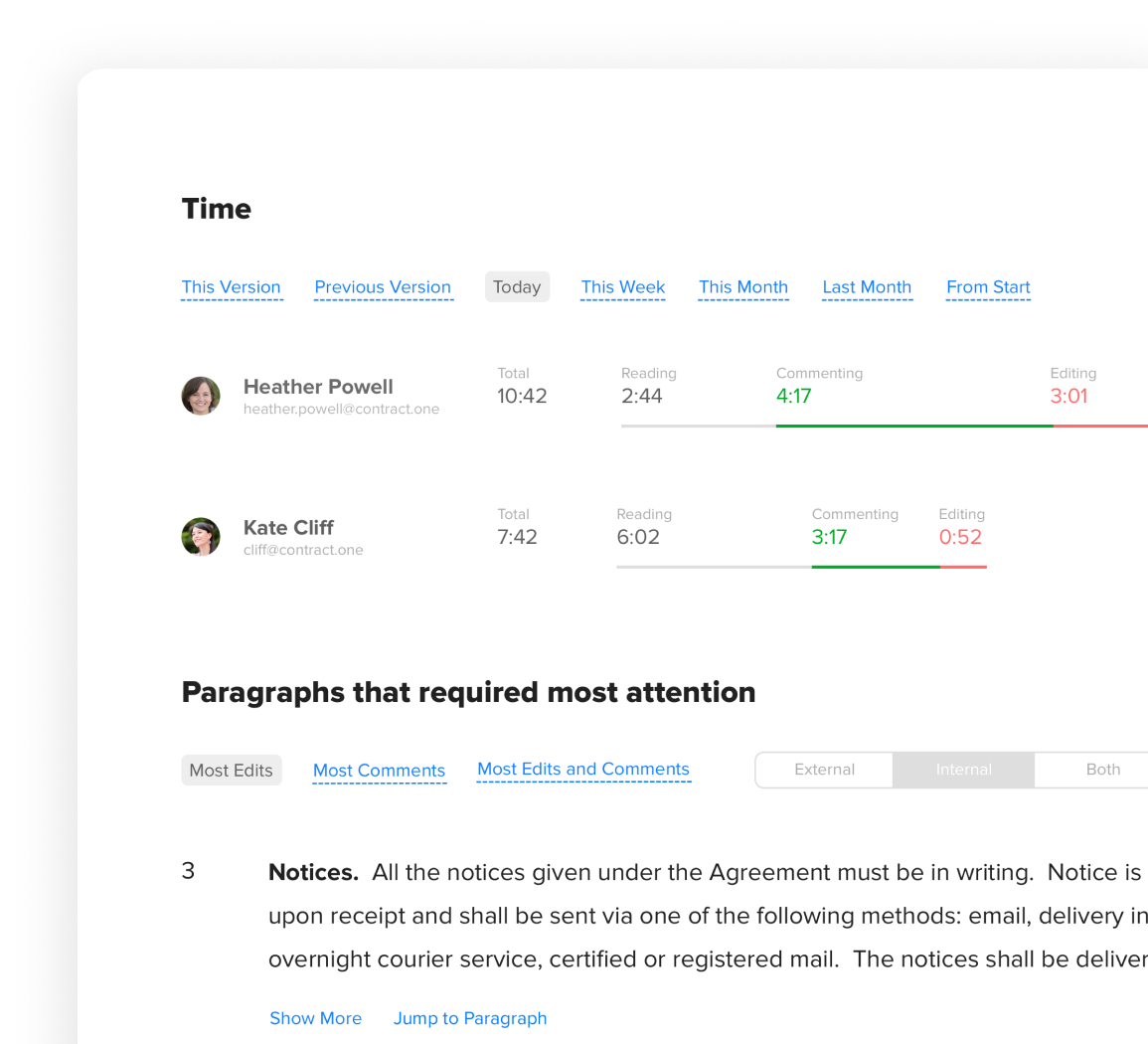The width and height of the screenshot is (1148, 1044).
Task: Show time for This Month
Action: pos(743,287)
